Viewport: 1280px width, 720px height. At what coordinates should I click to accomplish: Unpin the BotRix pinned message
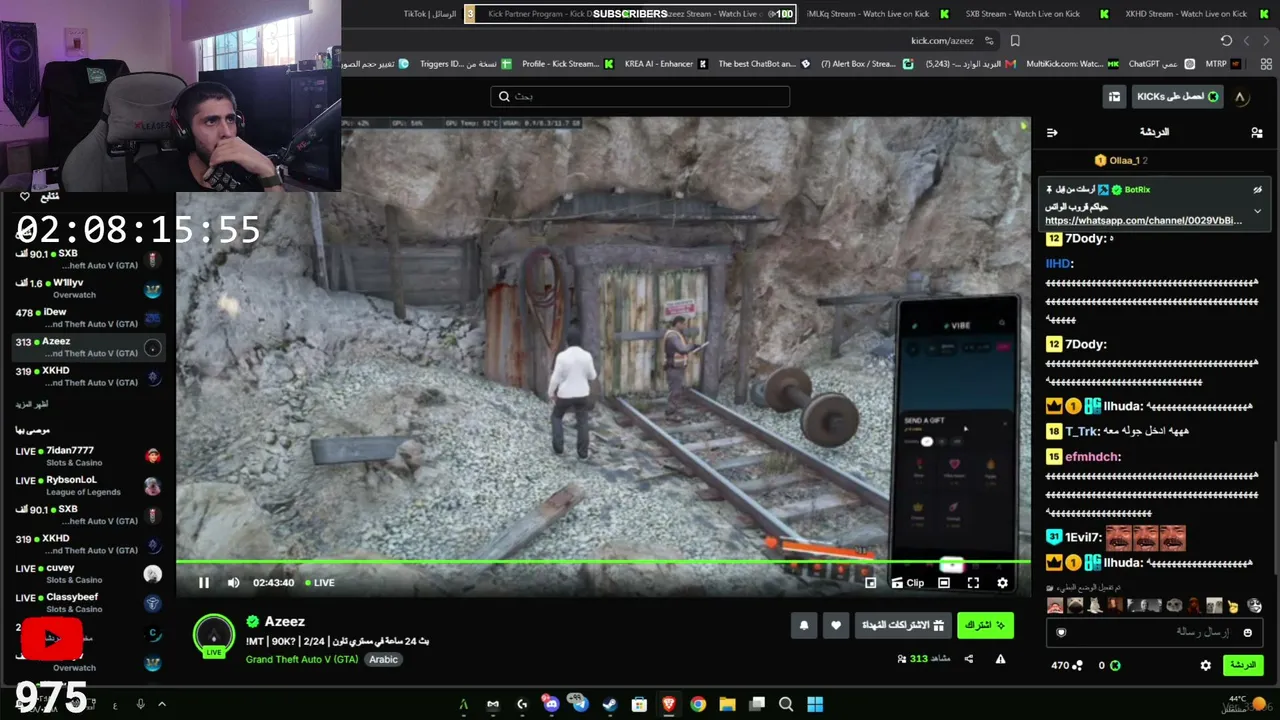pyautogui.click(x=1258, y=189)
